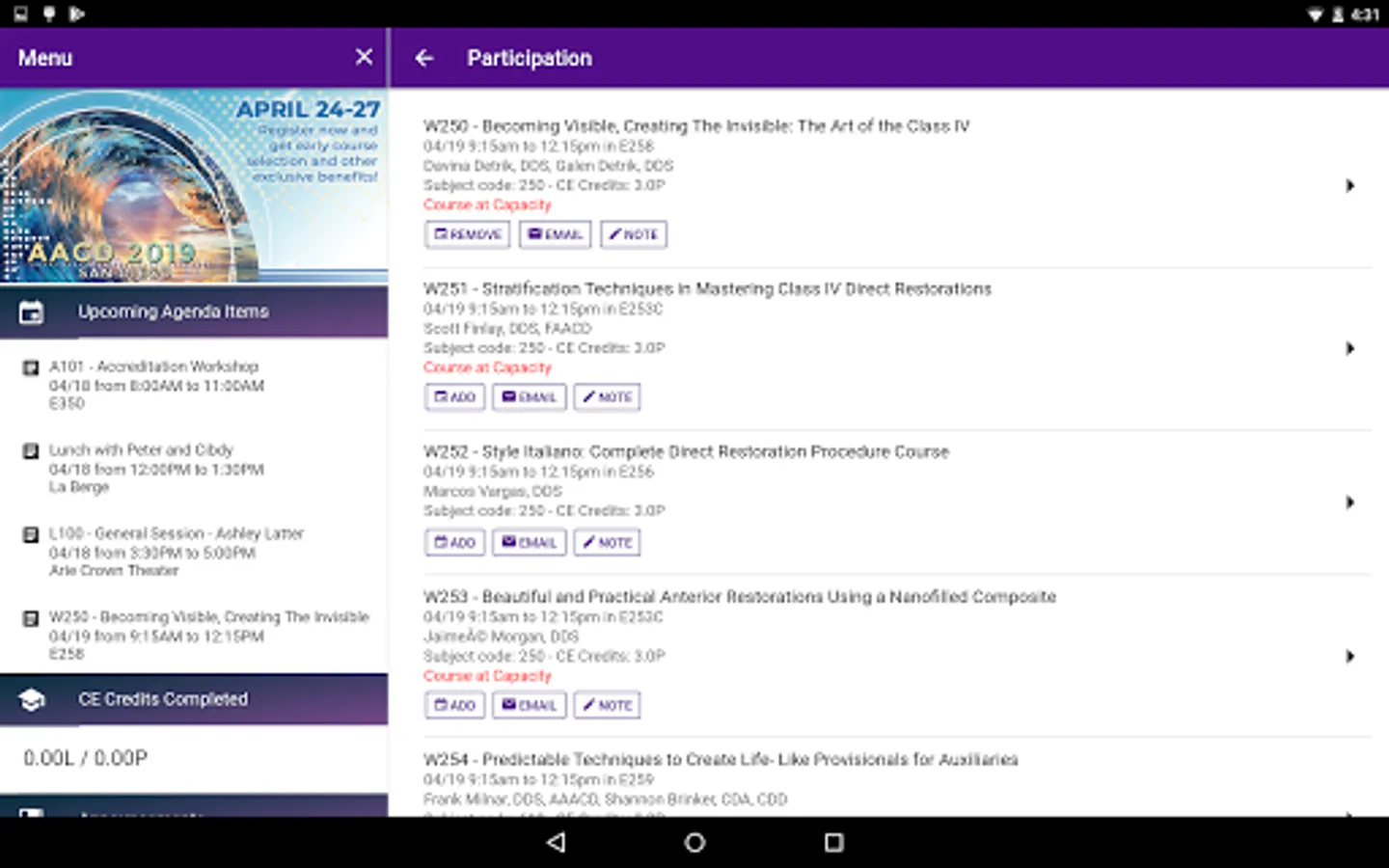Click the battery status bar icon
Image resolution: width=1389 pixels, height=868 pixels.
click(x=1338, y=14)
